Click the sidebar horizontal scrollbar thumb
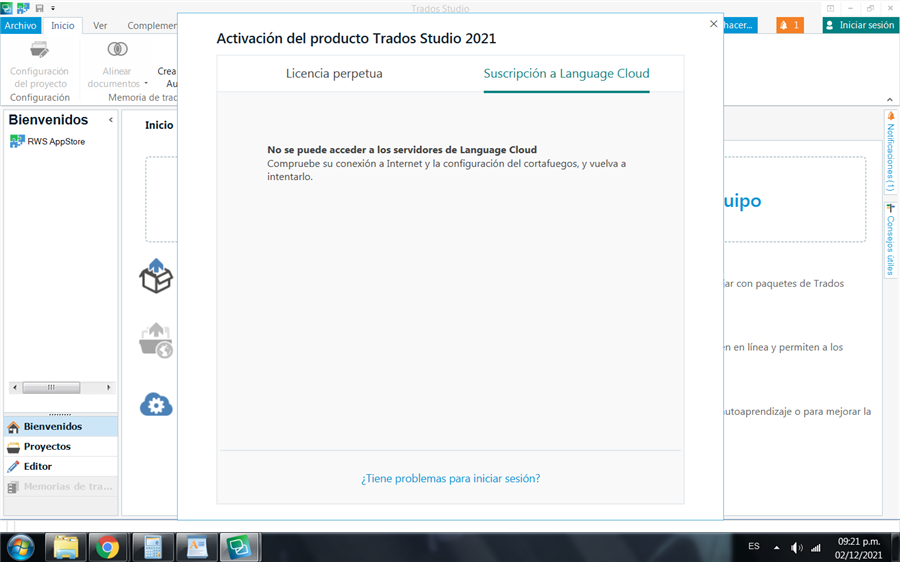The image size is (900, 562). (x=51, y=387)
